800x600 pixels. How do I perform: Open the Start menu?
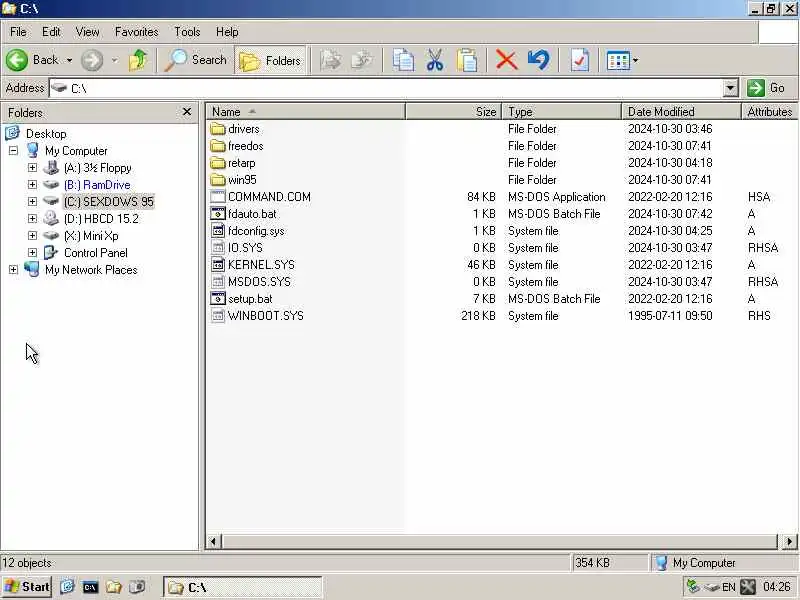click(x=27, y=587)
